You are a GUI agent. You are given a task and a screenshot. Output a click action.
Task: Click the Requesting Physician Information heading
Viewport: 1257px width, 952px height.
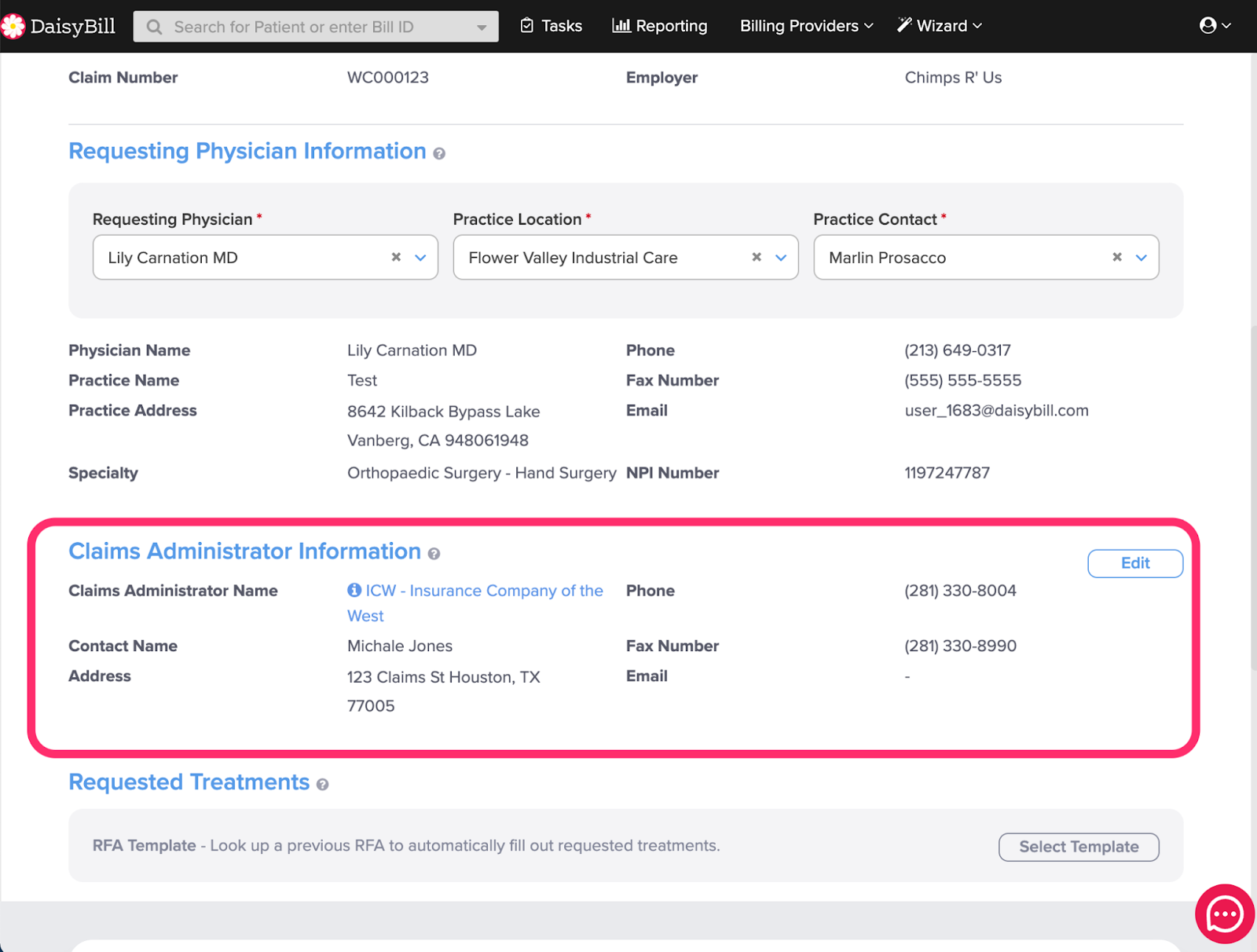247,151
